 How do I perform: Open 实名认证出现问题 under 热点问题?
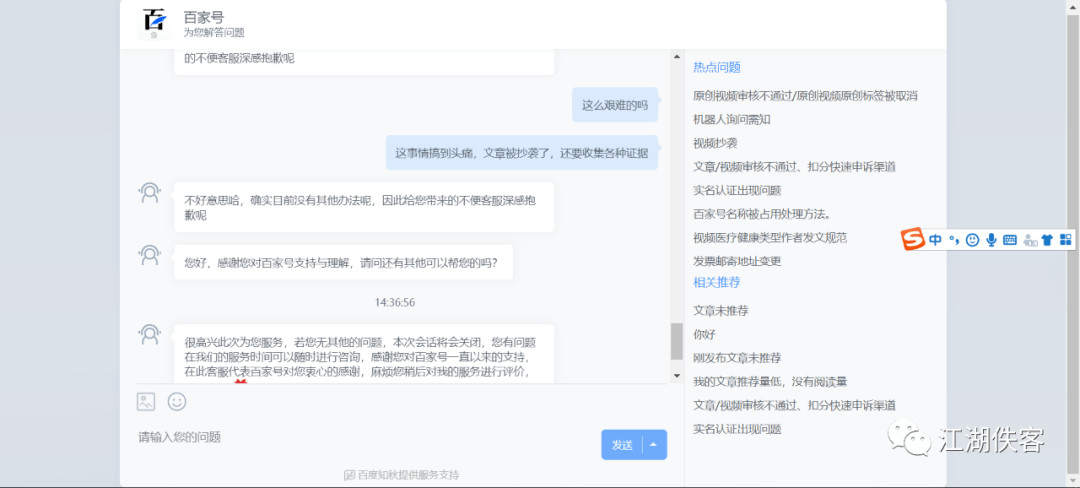click(737, 190)
